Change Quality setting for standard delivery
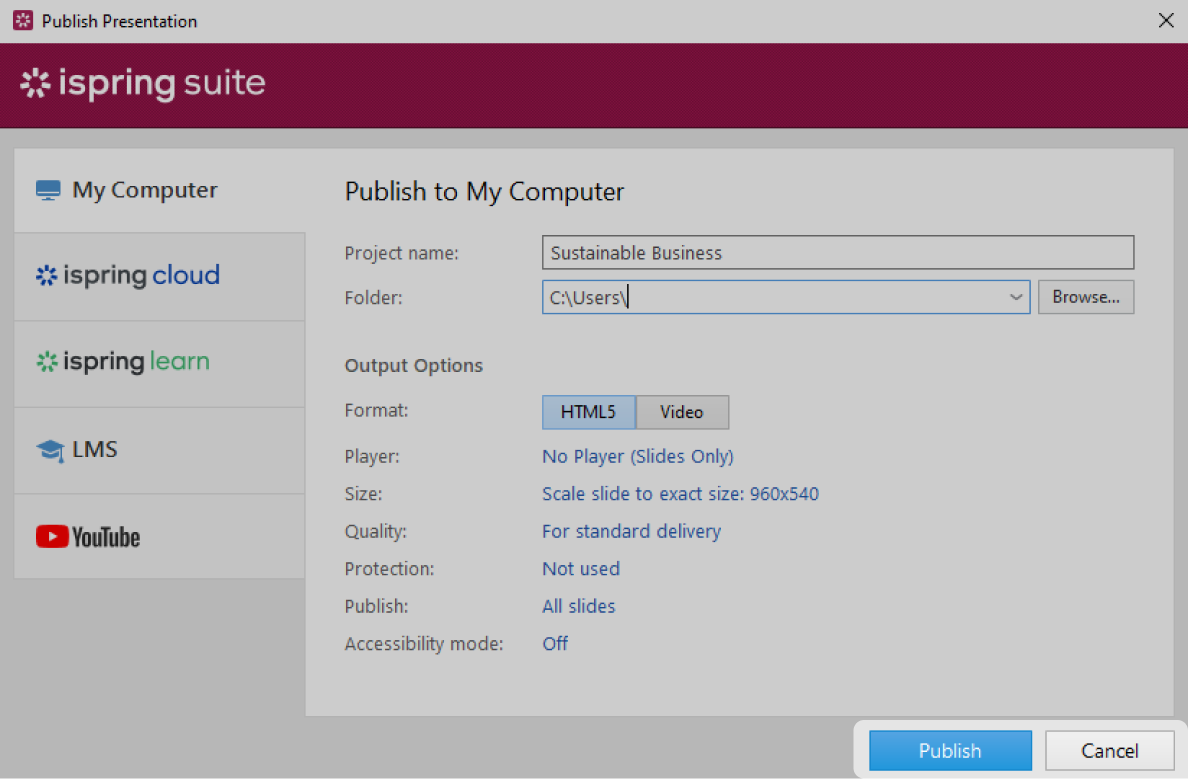The height and width of the screenshot is (779, 1188). [631, 531]
